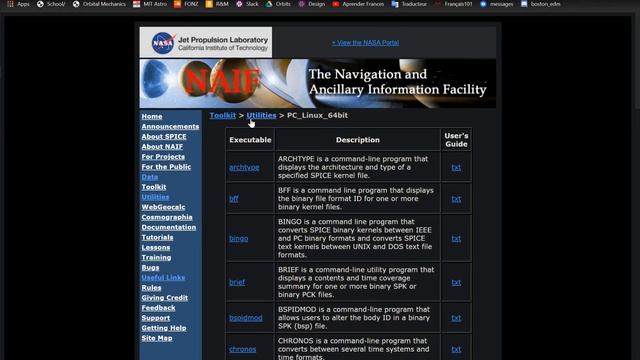Open Orbital Mechanics bookmark

[99, 4]
